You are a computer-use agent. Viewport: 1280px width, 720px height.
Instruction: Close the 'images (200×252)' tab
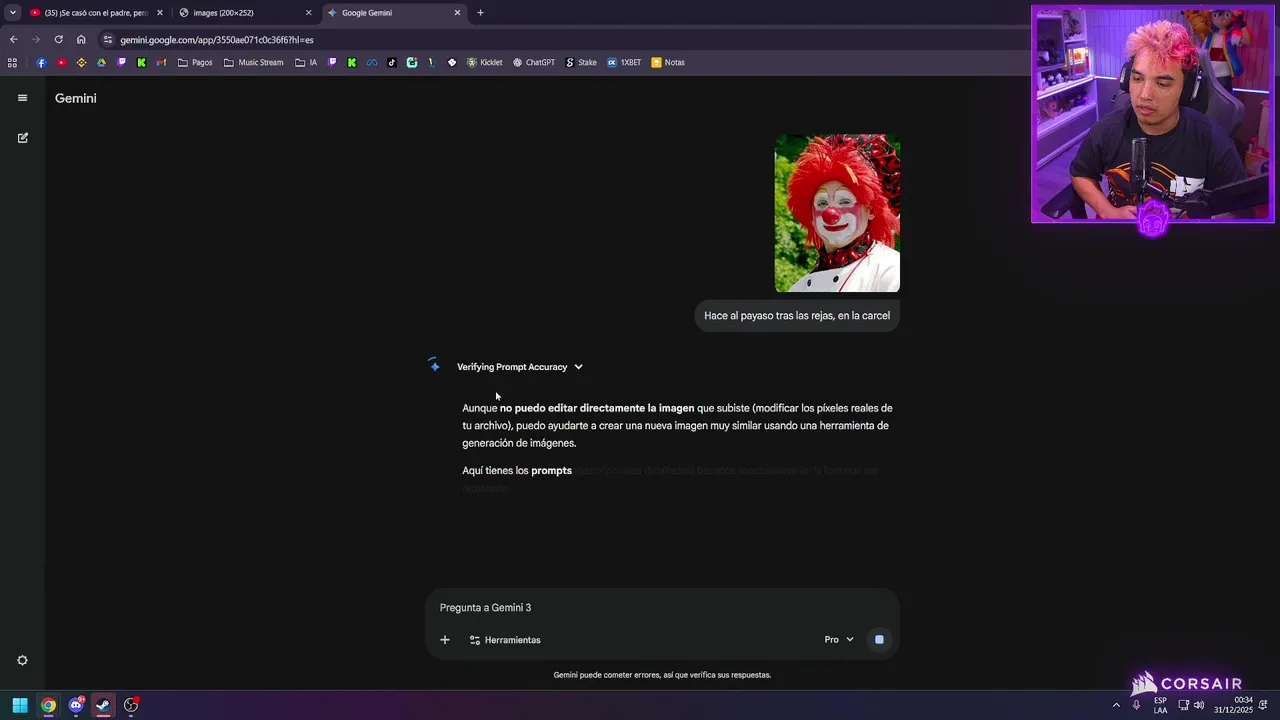click(x=308, y=13)
